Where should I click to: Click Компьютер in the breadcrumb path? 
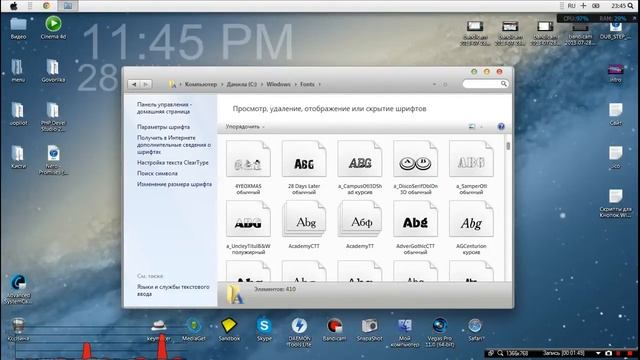(201, 84)
